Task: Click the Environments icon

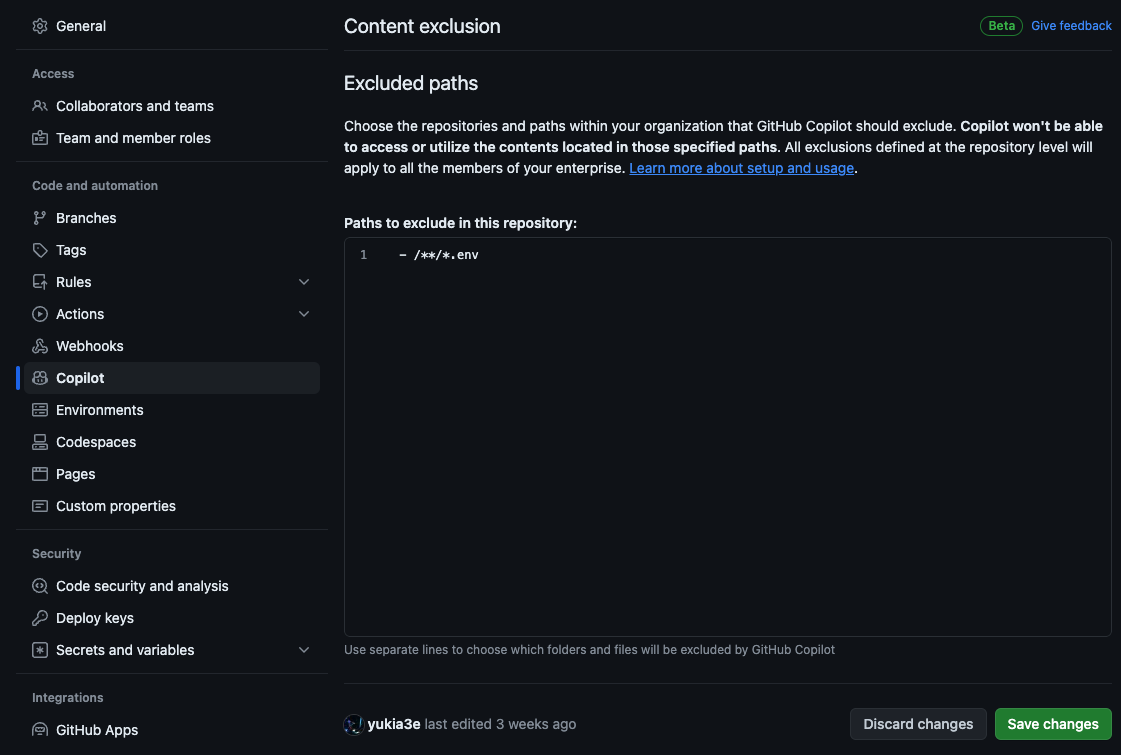Action: [39, 410]
